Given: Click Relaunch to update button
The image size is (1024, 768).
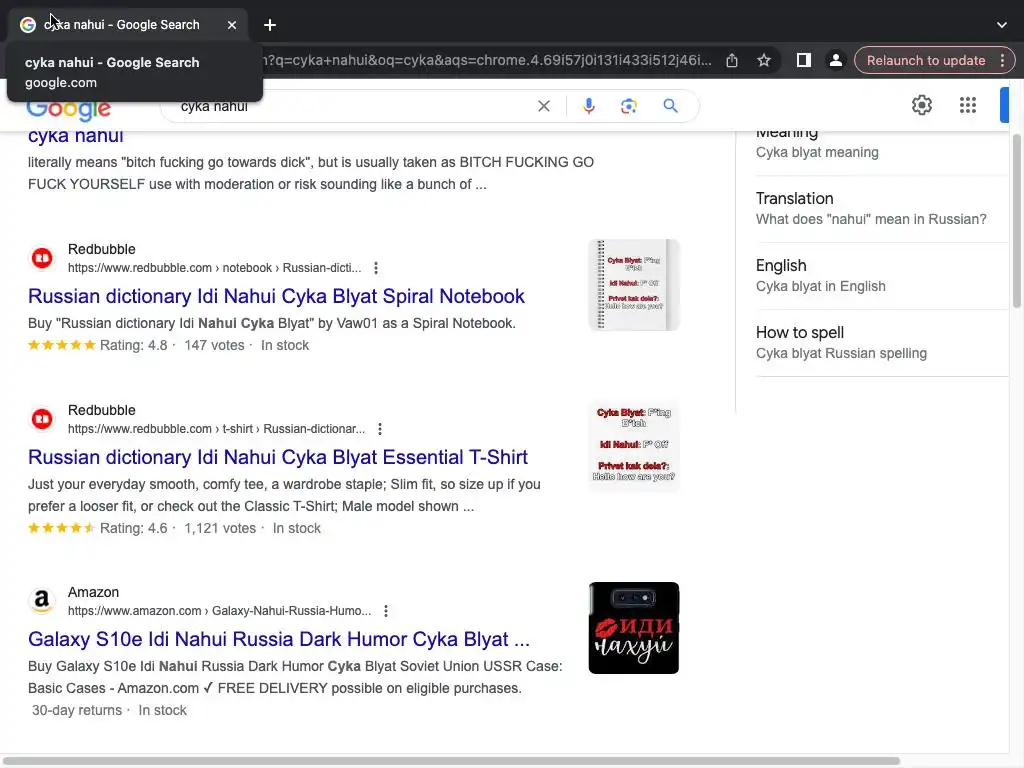Looking at the screenshot, I should click(925, 60).
